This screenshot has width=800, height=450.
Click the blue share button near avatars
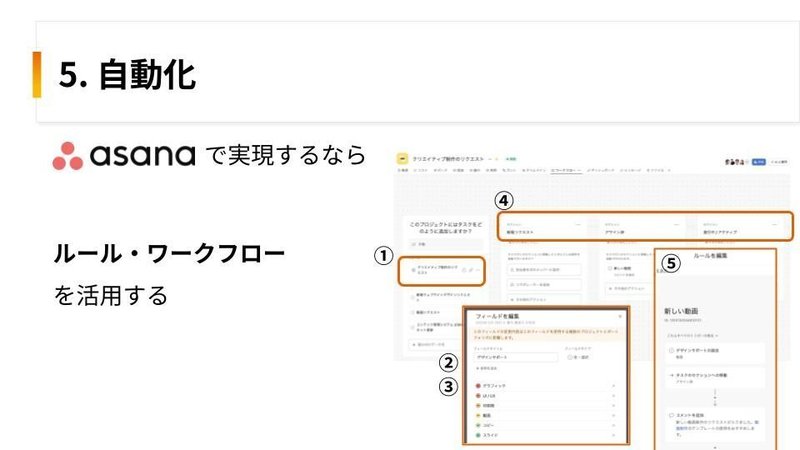[x=759, y=162]
